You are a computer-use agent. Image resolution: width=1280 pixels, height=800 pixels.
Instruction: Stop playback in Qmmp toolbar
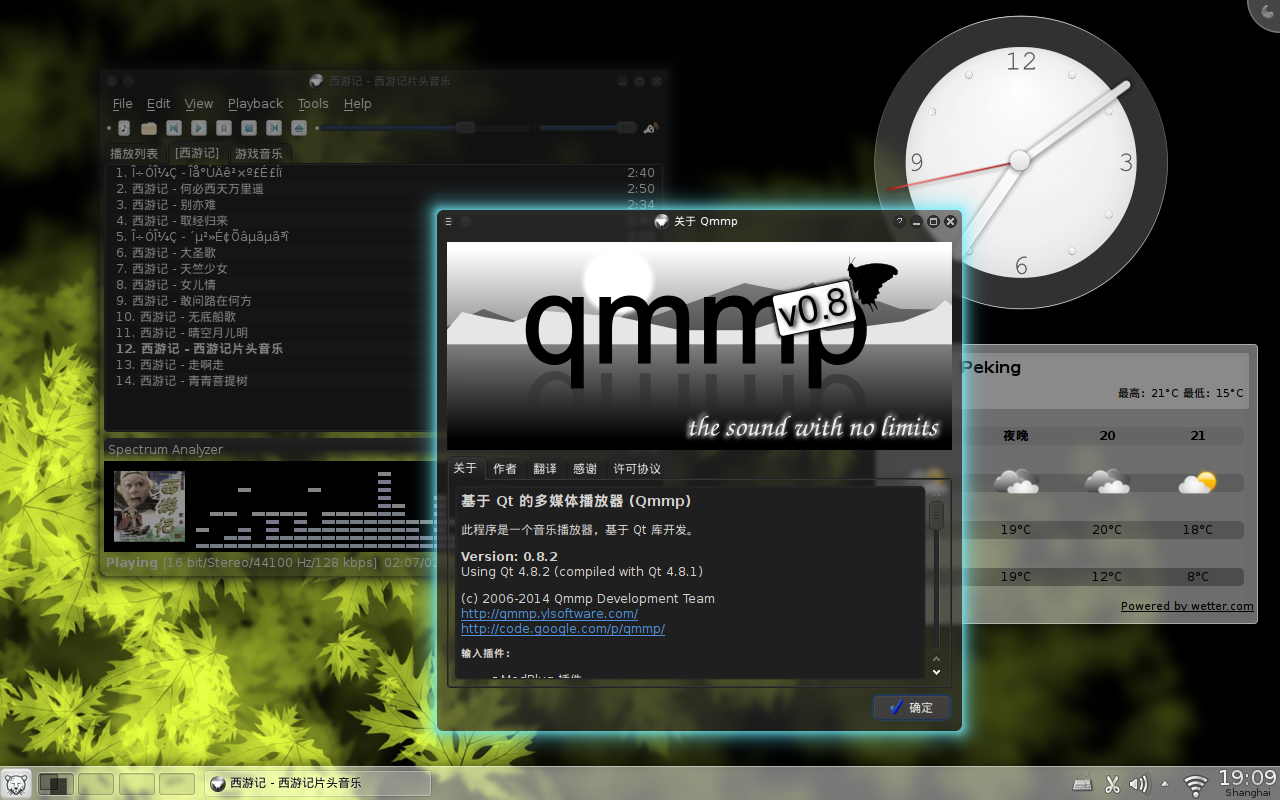pos(249,128)
